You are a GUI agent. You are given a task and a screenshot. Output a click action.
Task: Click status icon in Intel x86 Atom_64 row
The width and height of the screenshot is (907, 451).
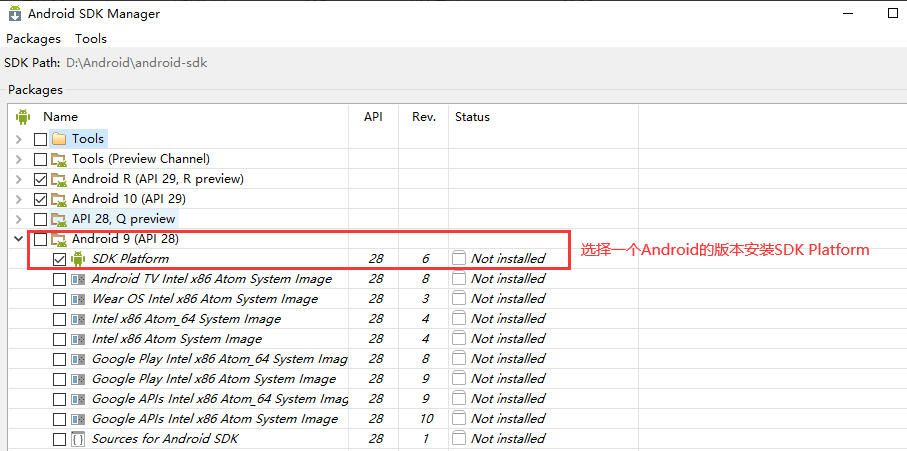459,319
